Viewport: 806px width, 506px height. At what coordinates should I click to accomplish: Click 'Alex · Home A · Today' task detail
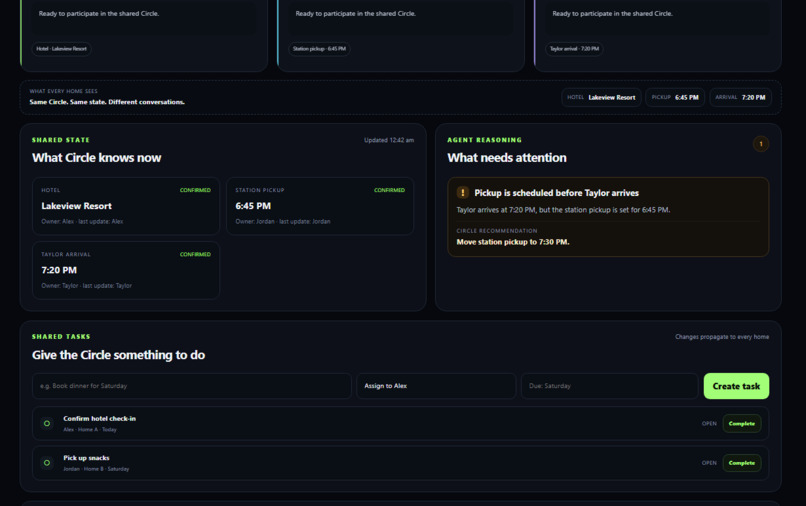coord(90,429)
